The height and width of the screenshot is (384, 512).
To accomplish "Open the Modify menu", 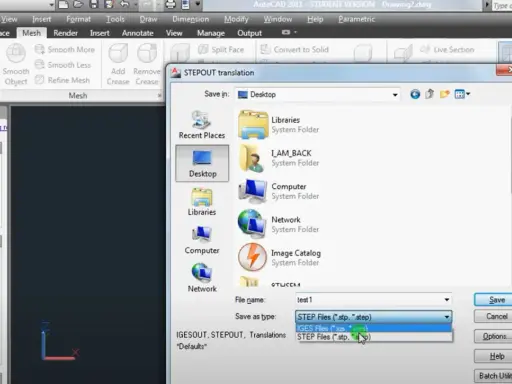I will [x=236, y=19].
